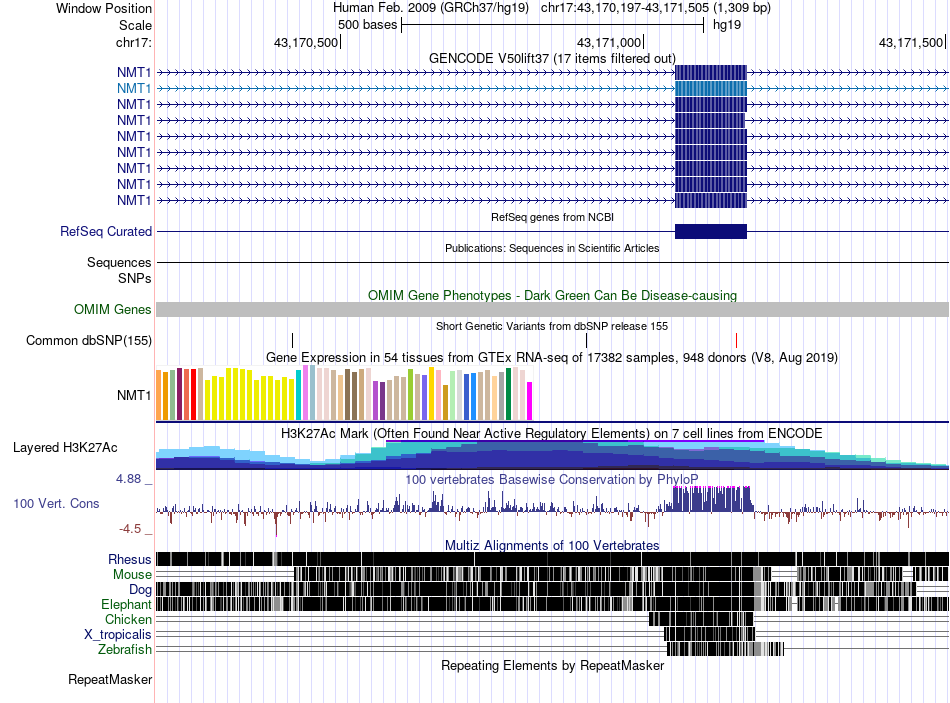The image size is (950, 703).
Task: Select the light blue highlighted NMT1 transcript label
Action: [134, 88]
